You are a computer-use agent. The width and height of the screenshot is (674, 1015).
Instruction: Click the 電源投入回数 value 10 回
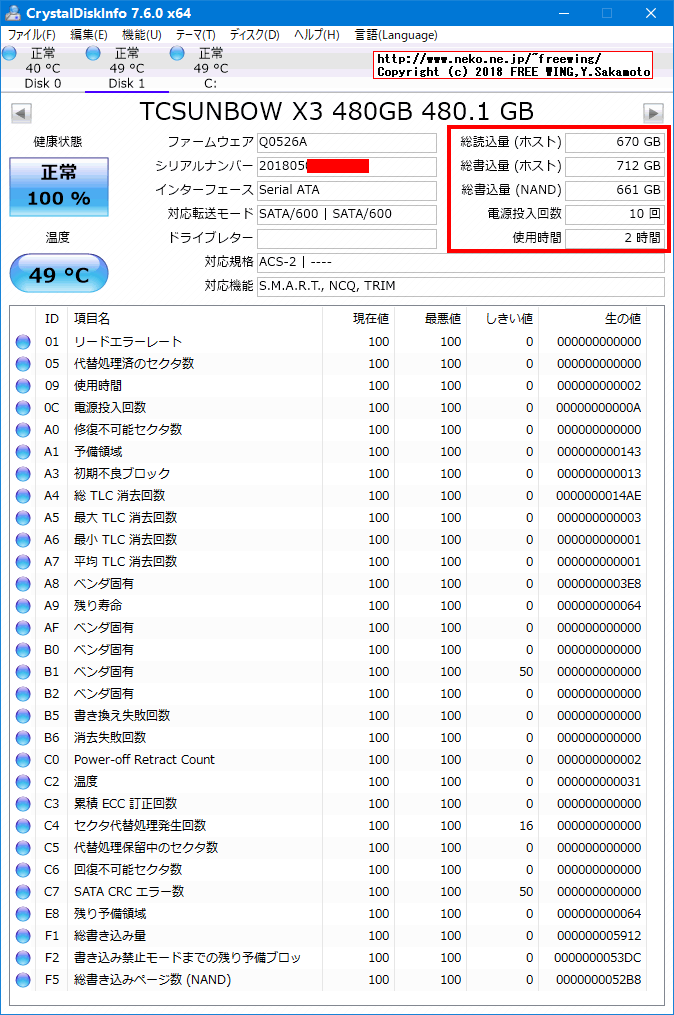[615, 214]
